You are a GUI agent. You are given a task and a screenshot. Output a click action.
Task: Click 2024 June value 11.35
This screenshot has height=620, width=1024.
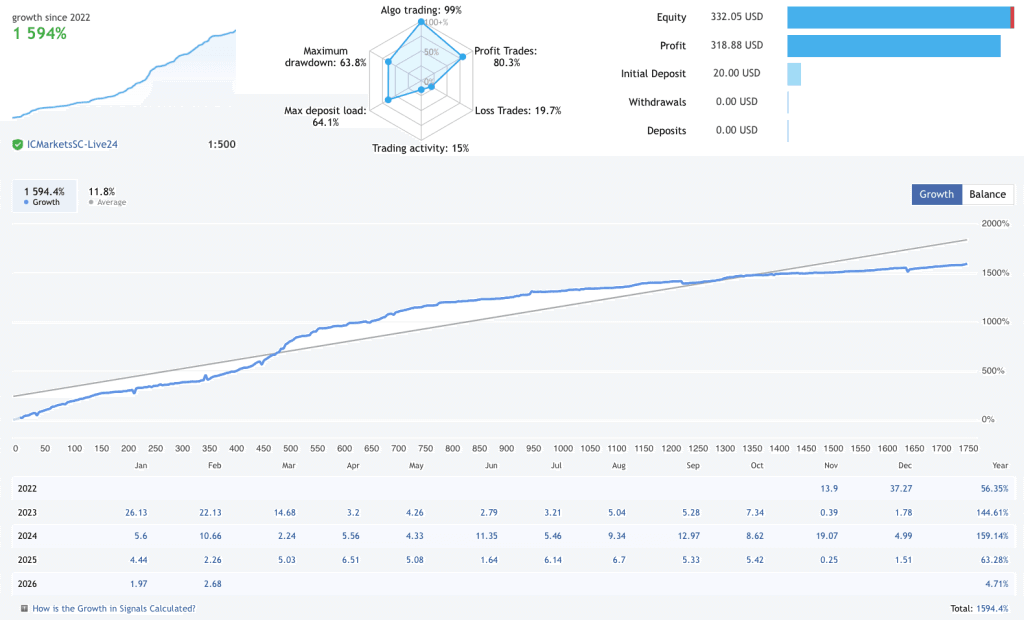point(487,536)
